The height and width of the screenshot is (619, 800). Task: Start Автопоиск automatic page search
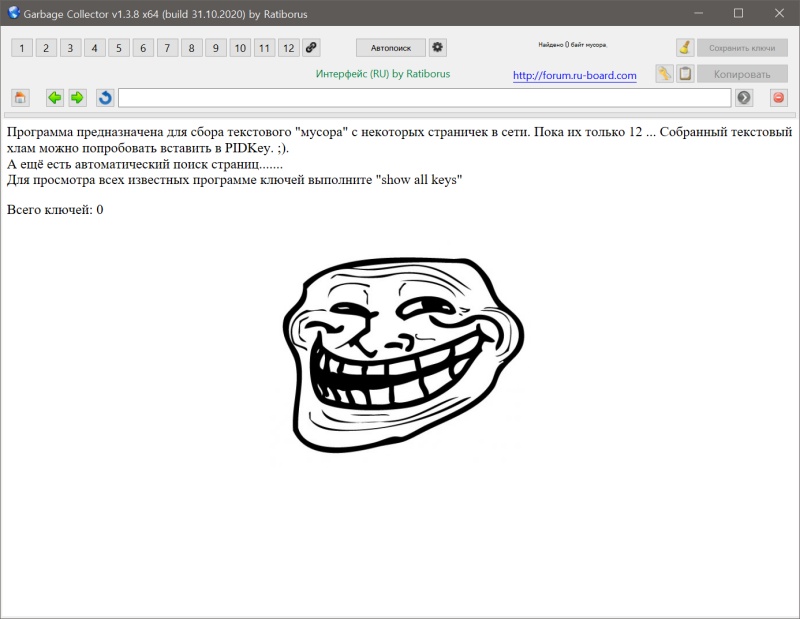pos(391,48)
